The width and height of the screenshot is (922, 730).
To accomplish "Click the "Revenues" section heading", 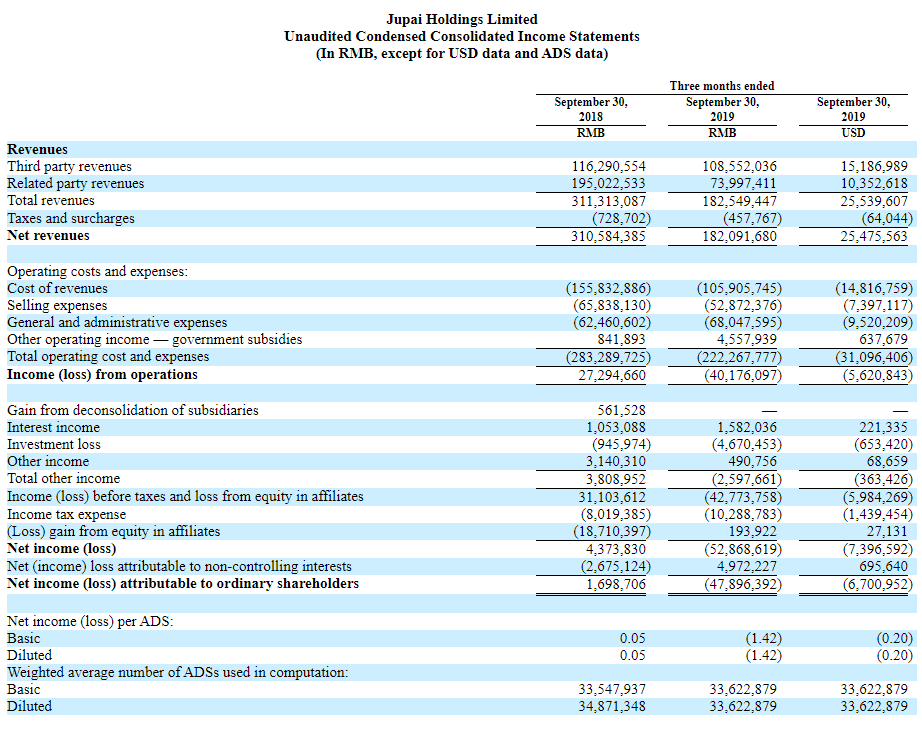I will point(37,149).
